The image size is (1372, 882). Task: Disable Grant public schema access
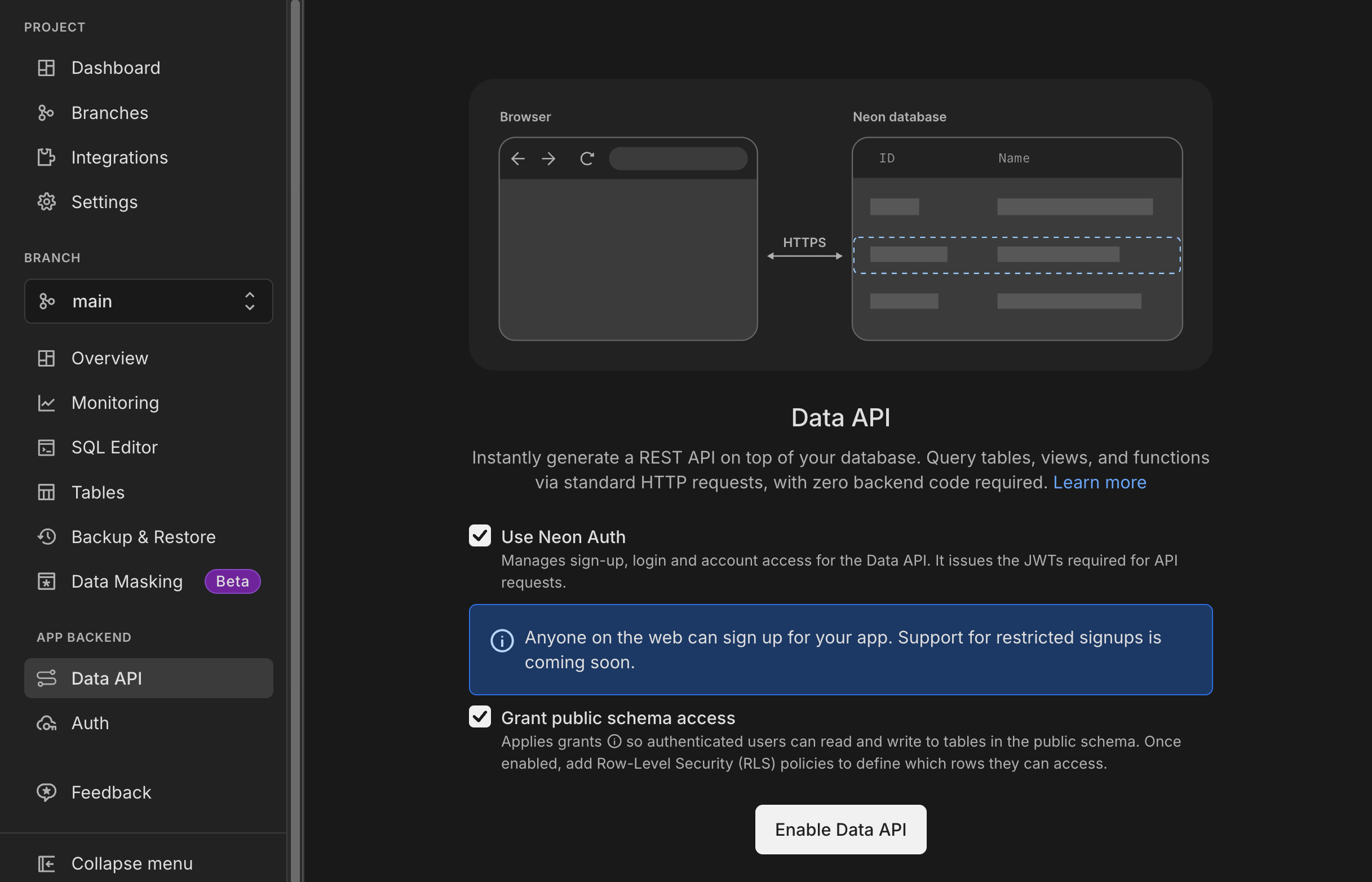(x=480, y=716)
